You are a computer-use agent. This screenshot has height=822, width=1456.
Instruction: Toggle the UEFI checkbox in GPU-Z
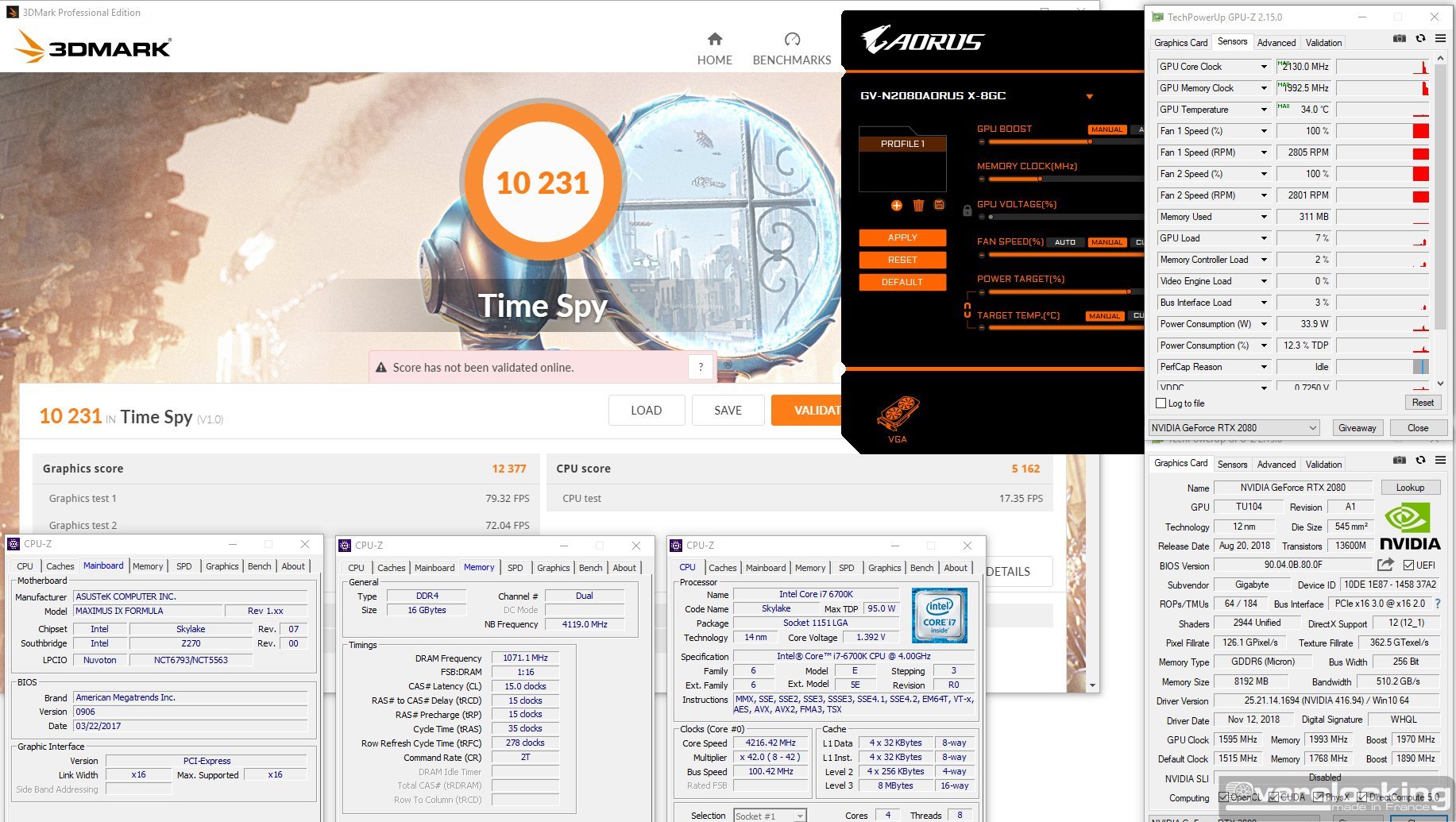point(1408,565)
